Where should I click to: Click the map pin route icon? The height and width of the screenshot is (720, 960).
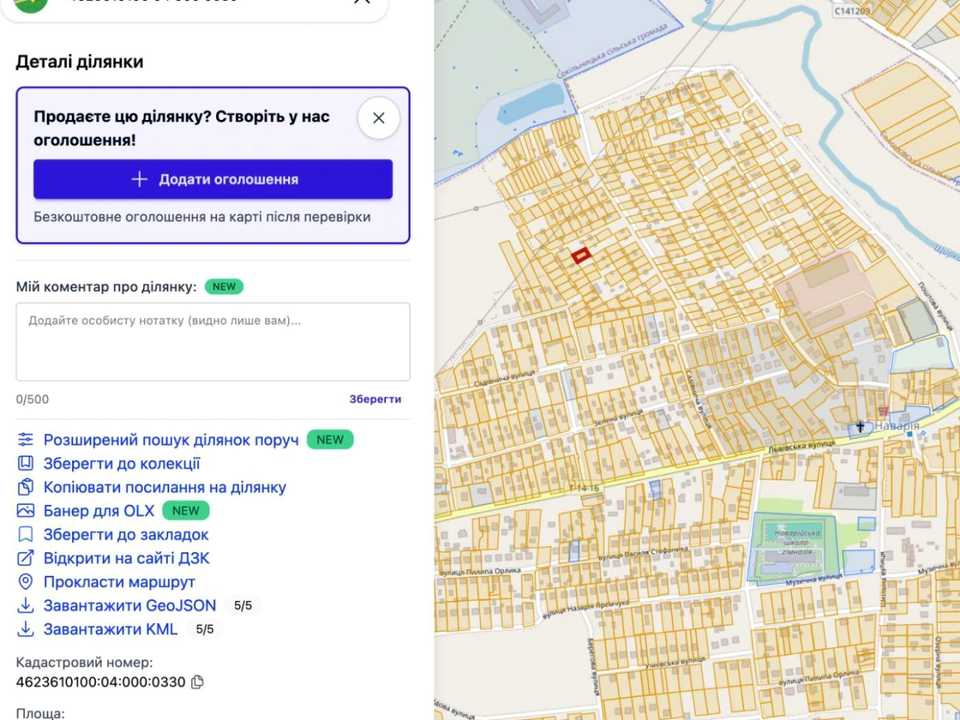coord(25,582)
